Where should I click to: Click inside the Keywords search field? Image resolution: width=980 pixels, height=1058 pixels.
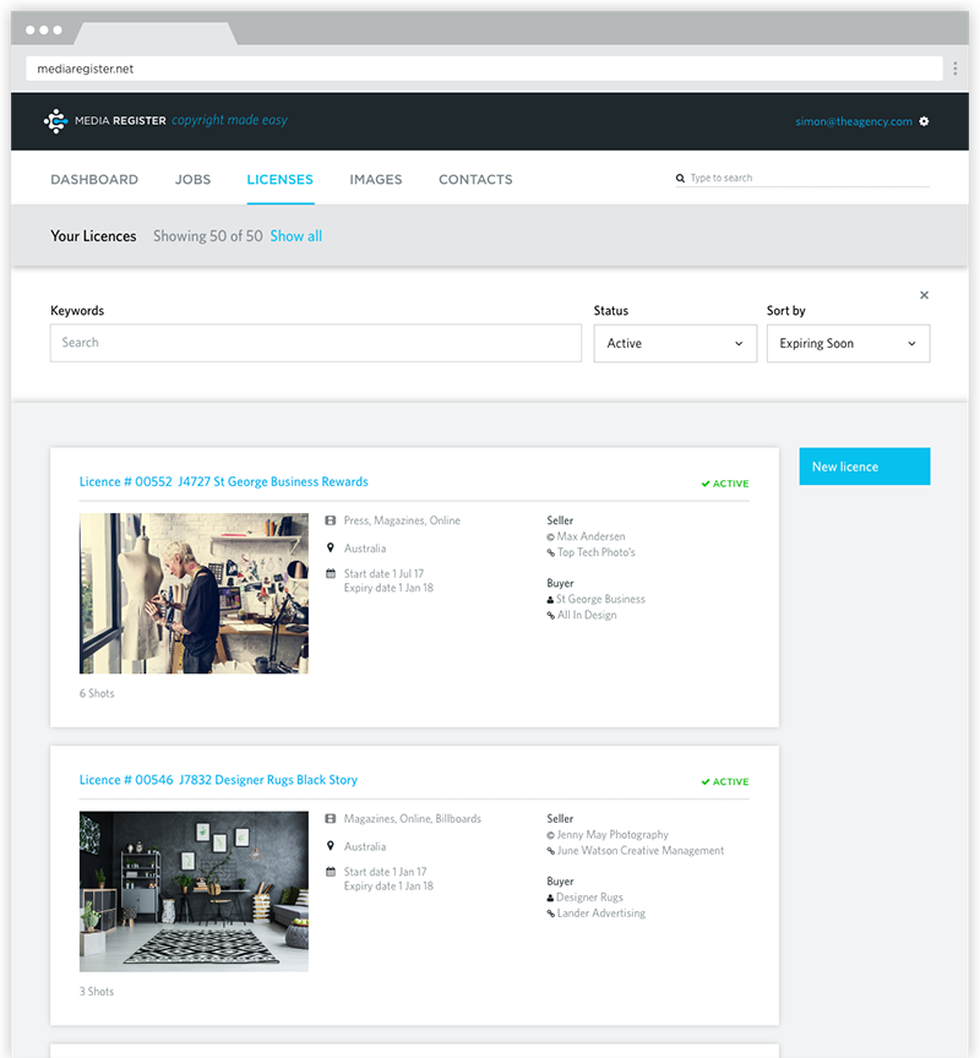tap(315, 343)
